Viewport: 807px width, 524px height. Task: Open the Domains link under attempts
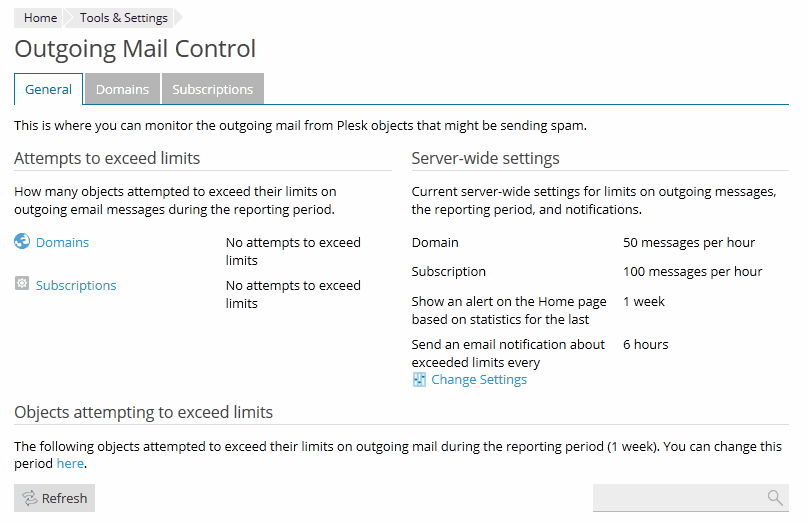62,242
